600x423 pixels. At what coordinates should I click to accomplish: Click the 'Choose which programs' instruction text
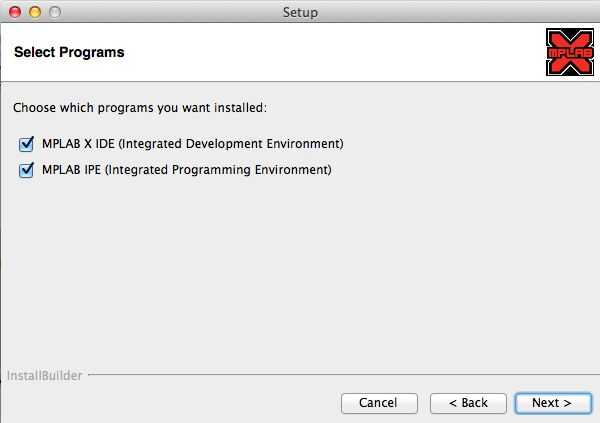(x=140, y=107)
